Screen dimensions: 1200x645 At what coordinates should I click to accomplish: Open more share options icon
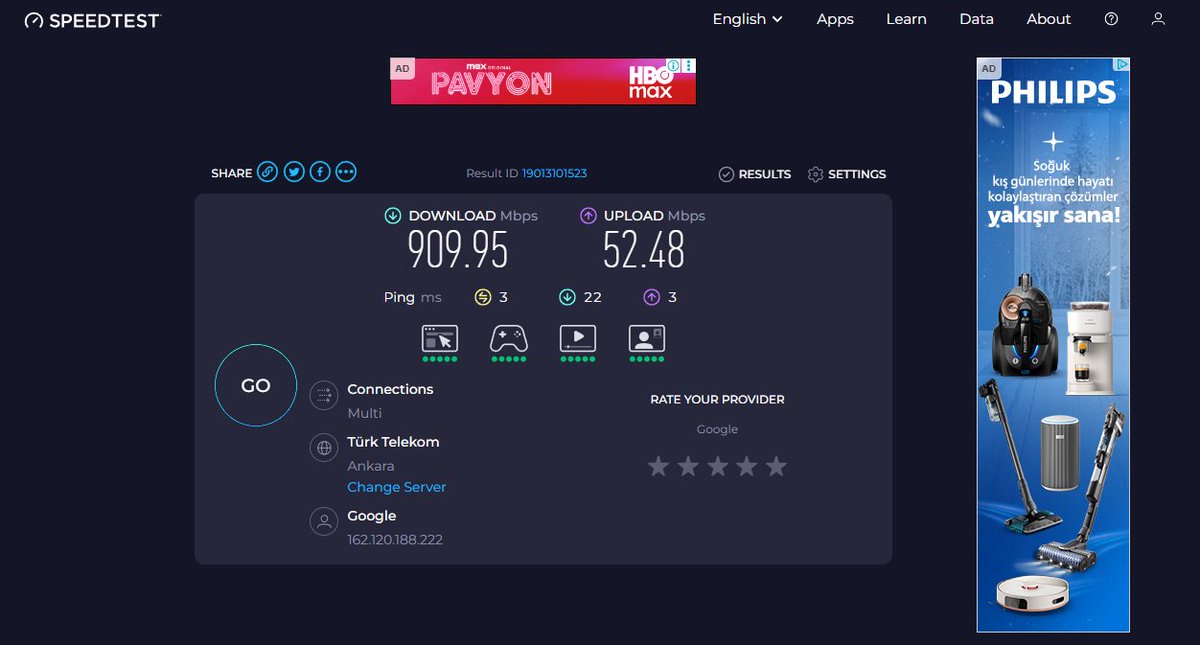(x=346, y=172)
